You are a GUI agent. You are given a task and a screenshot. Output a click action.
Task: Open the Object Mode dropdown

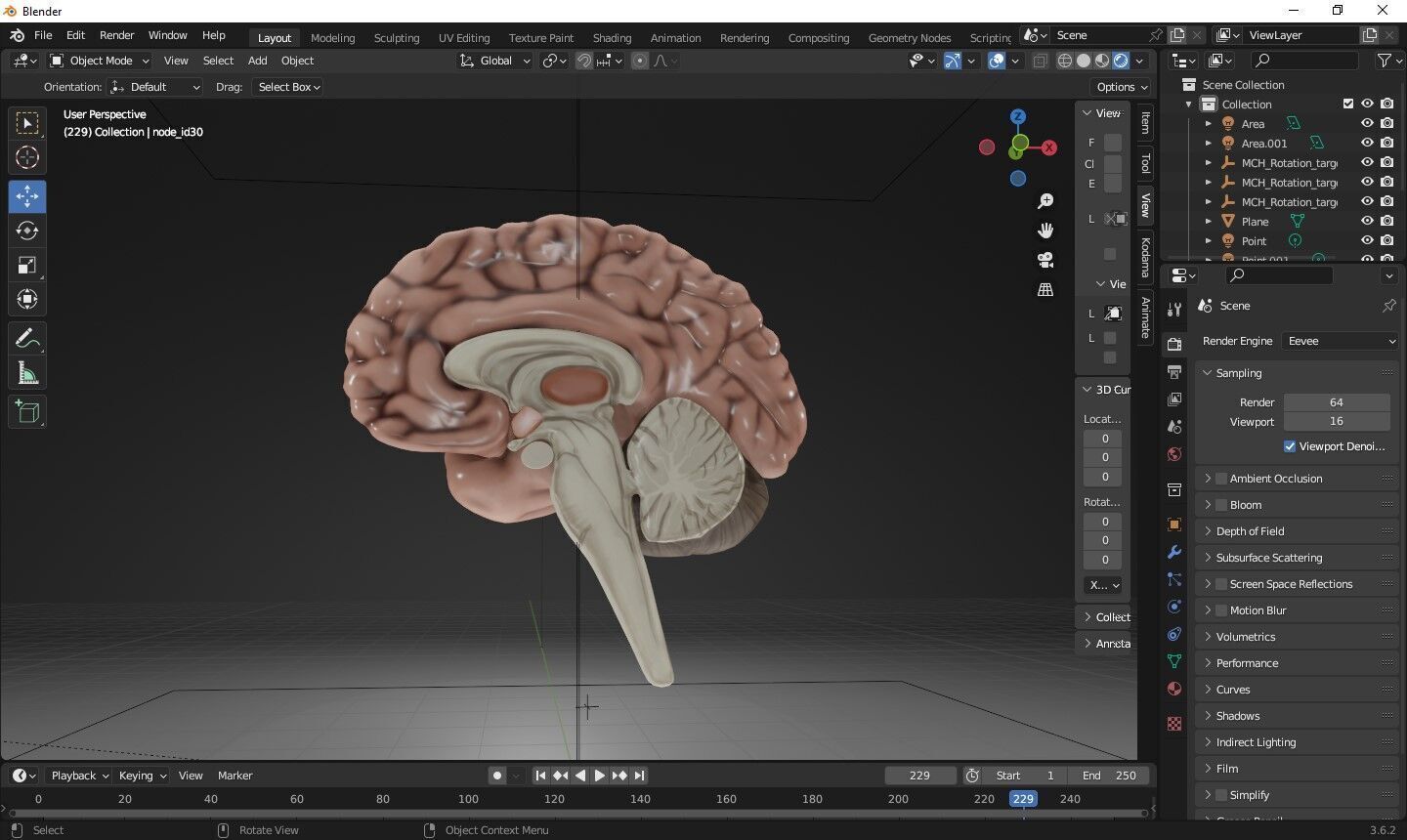tap(100, 61)
